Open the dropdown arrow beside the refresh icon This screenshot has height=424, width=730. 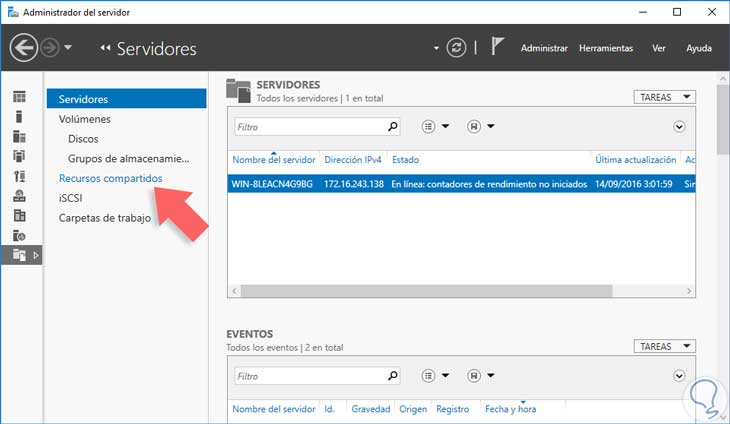pos(436,48)
